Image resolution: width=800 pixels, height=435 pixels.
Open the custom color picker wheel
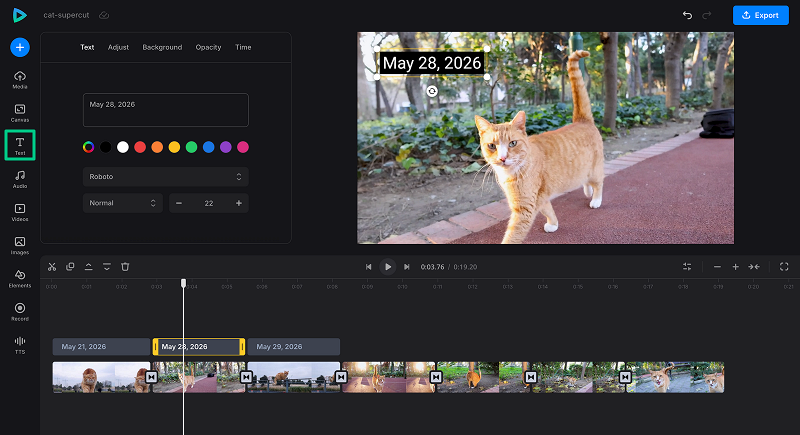point(88,147)
